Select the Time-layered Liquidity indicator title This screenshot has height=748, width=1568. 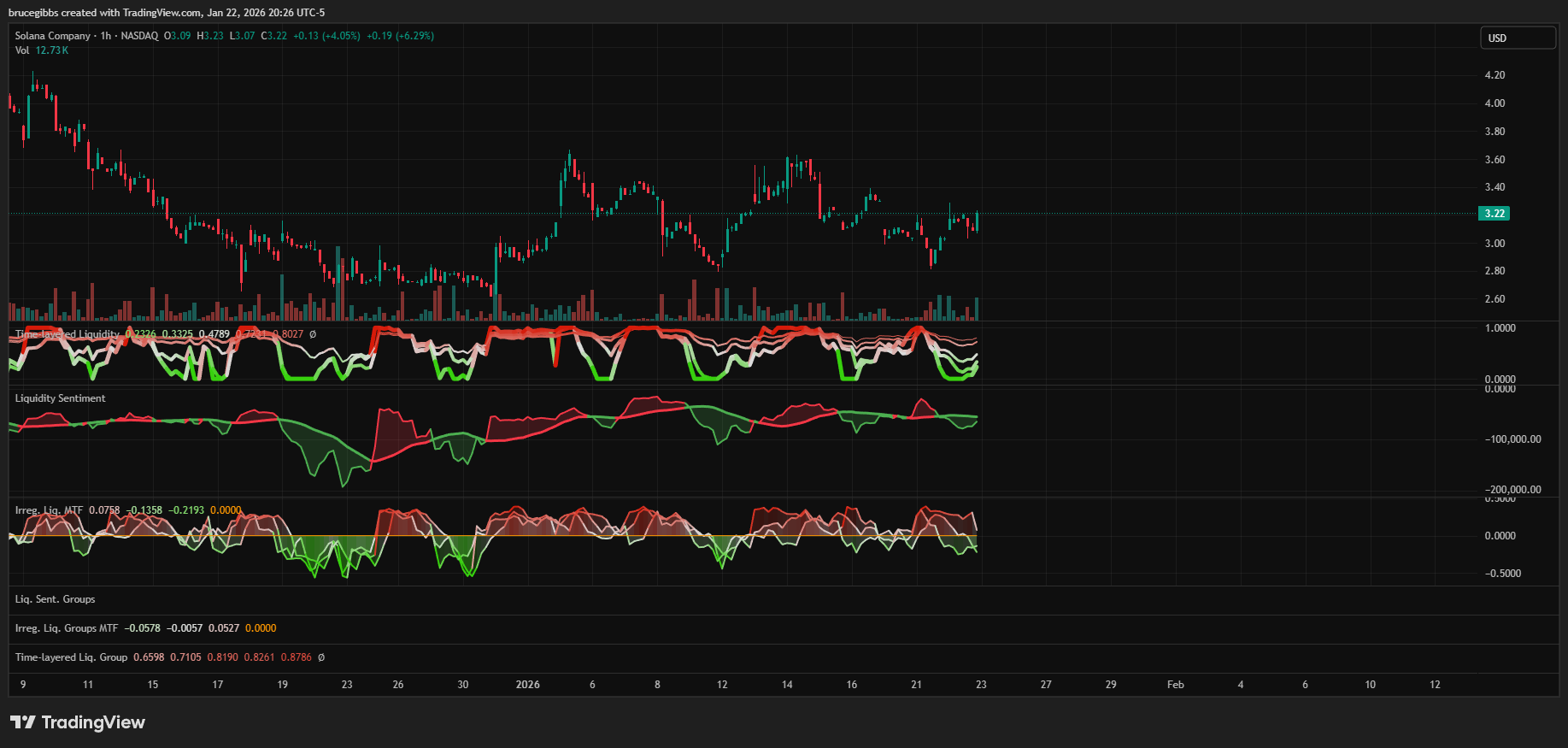pos(67,334)
